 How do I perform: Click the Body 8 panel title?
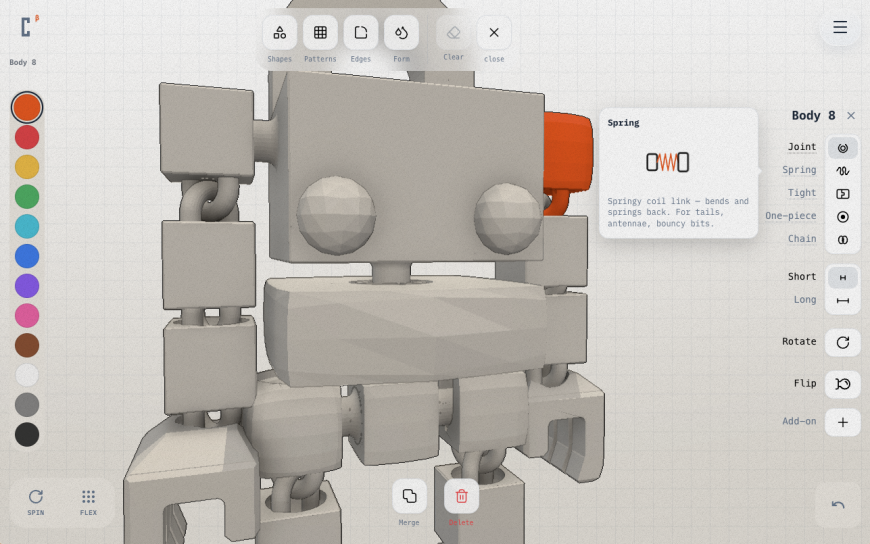coord(813,115)
